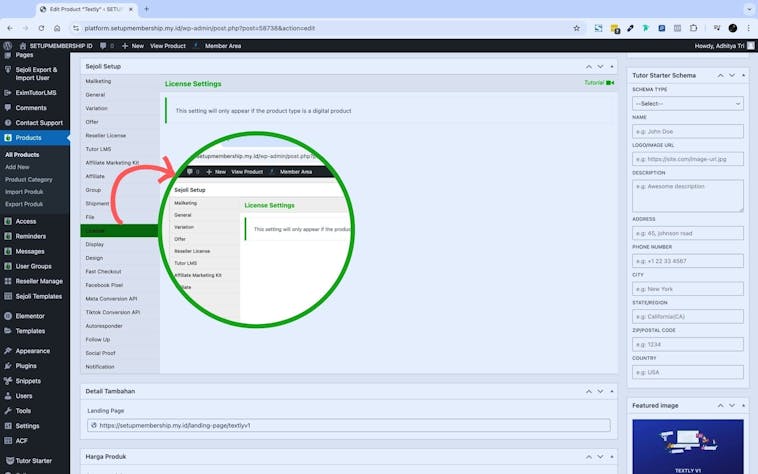Select the Facebook Pixel tab
This screenshot has height=474, width=758.
pos(105,285)
